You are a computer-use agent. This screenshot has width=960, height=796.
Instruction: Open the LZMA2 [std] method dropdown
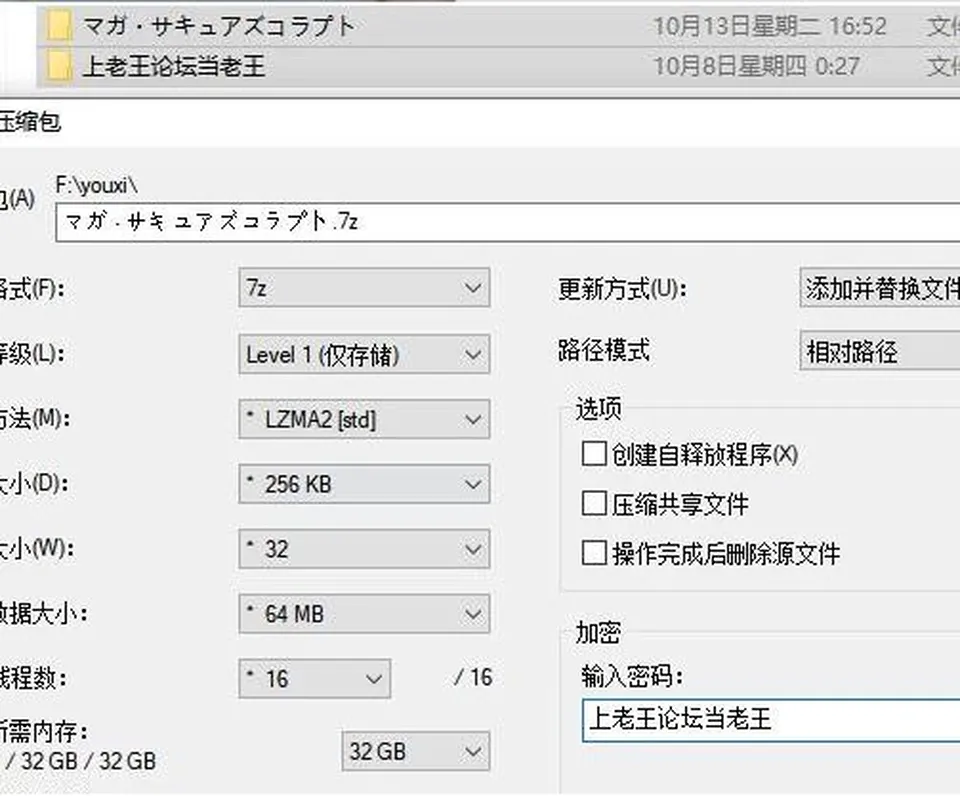point(364,419)
